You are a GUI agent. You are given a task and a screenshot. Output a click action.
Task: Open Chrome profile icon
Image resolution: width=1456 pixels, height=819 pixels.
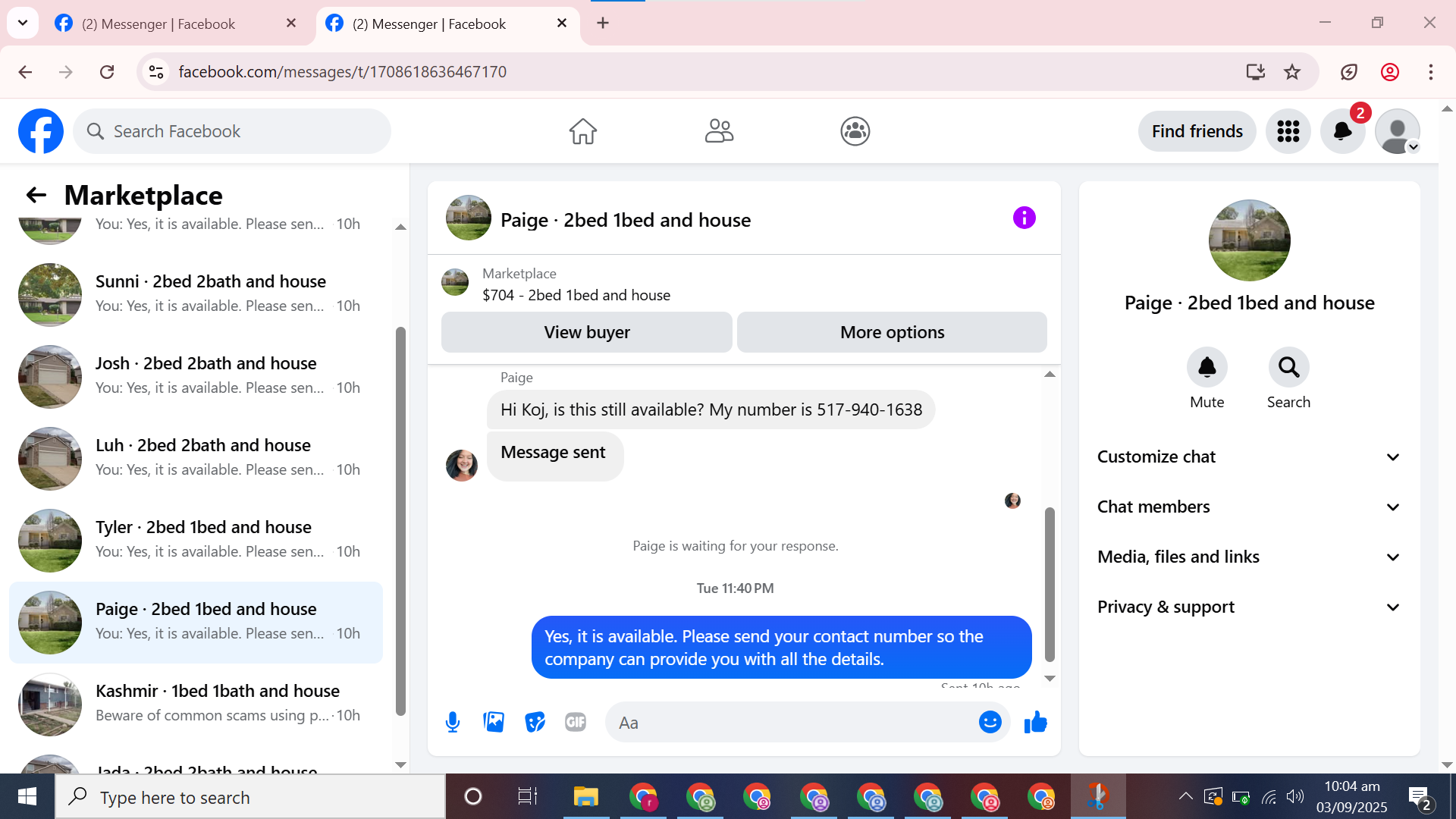coord(1390,72)
